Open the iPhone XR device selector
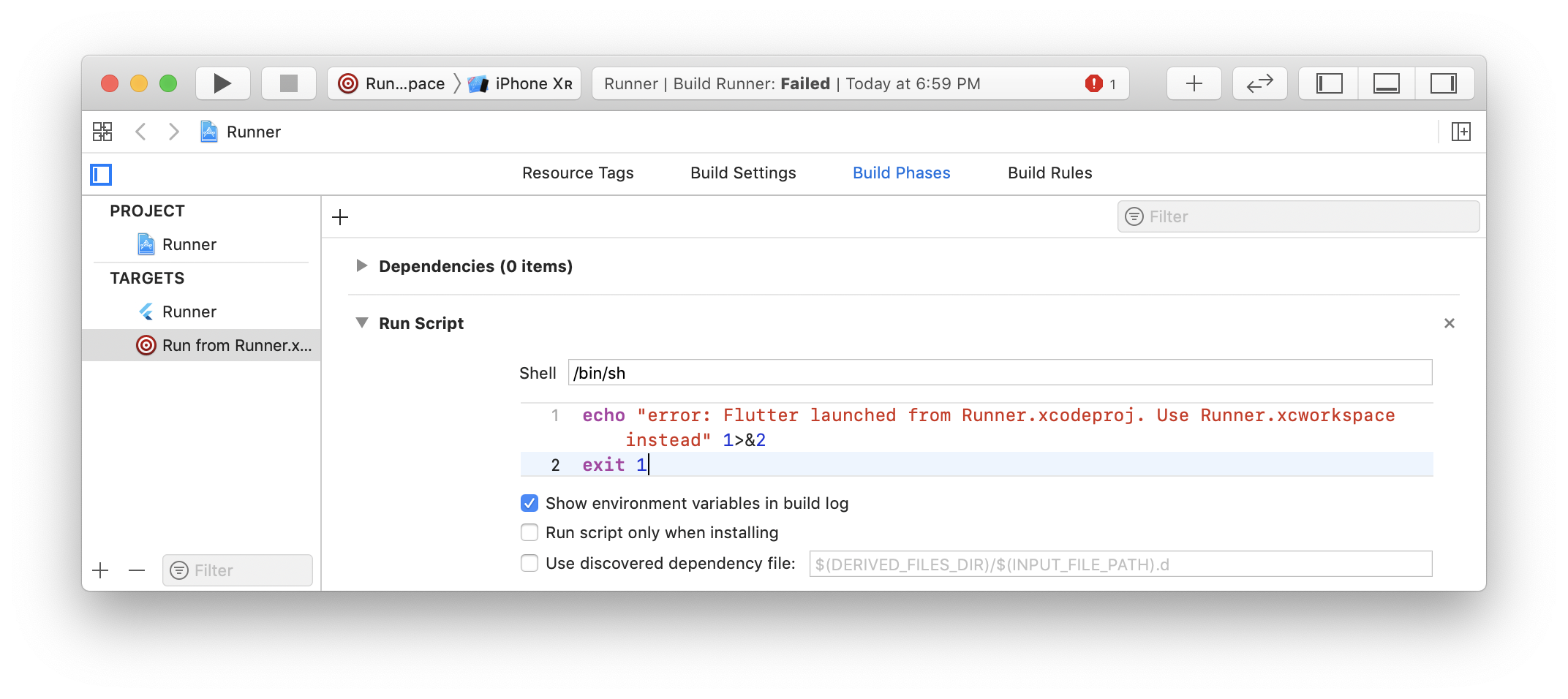The height and width of the screenshot is (699, 1568). 521,83
